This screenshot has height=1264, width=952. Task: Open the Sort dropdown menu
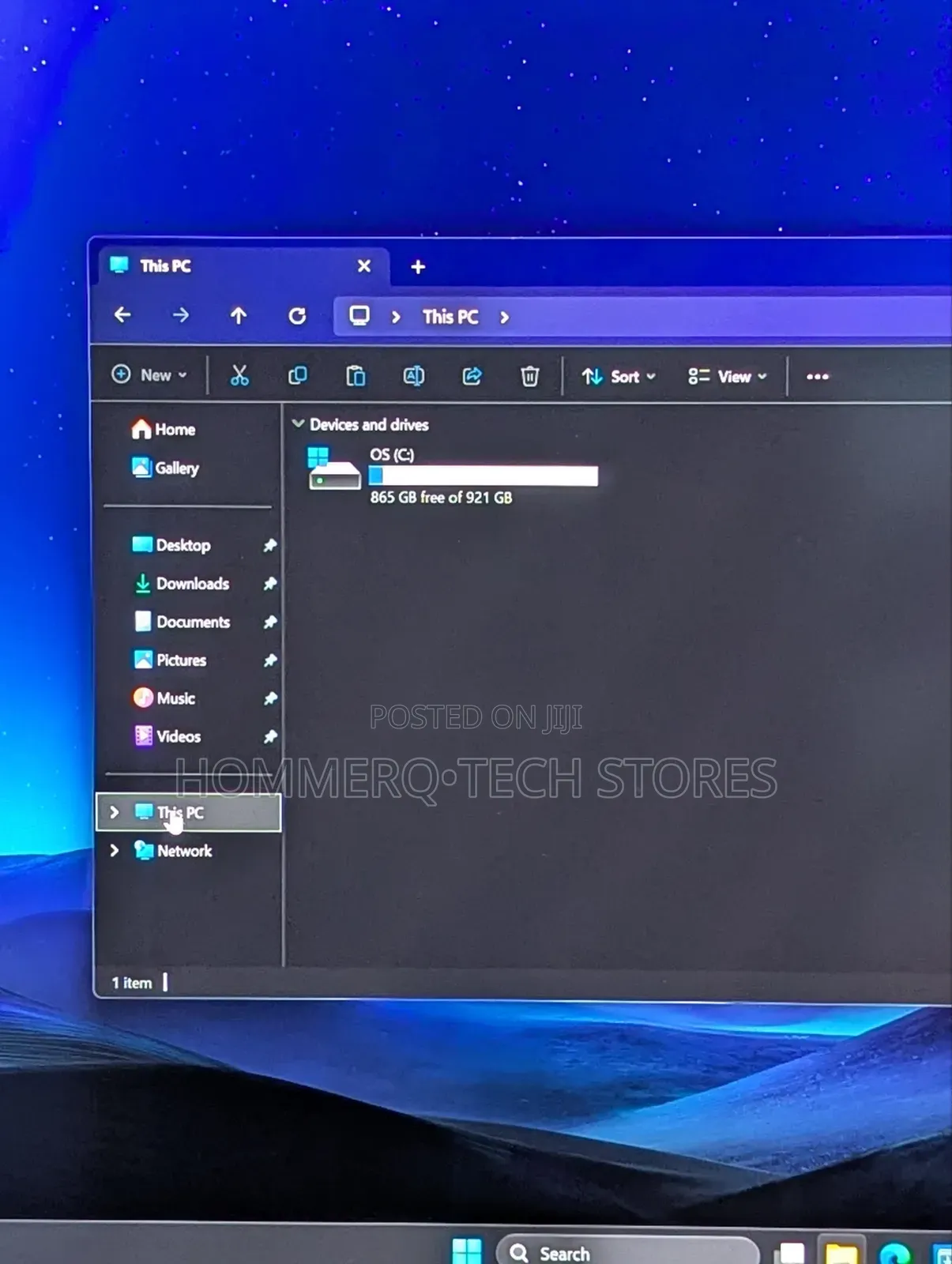point(619,377)
